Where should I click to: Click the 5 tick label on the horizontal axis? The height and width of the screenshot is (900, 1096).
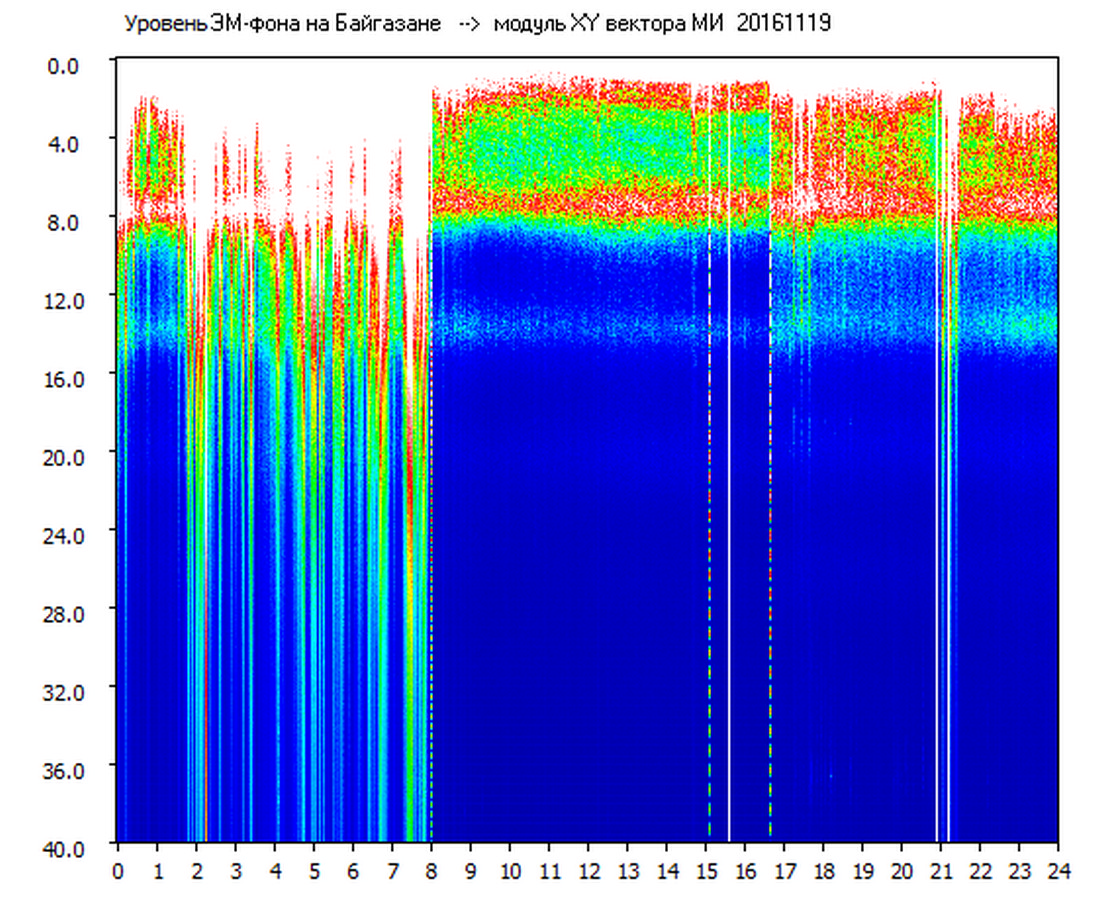pyautogui.click(x=314, y=870)
